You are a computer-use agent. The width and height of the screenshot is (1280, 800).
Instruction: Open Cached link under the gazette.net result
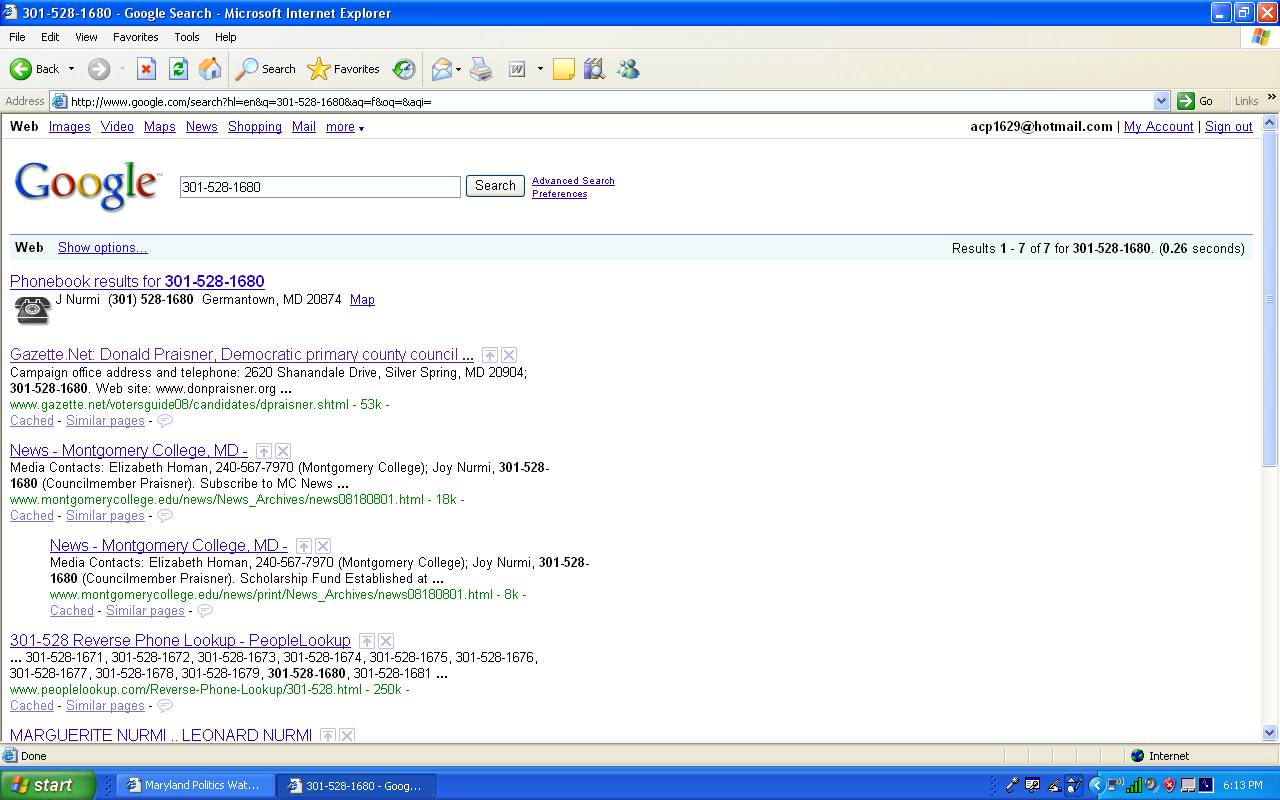coord(32,421)
